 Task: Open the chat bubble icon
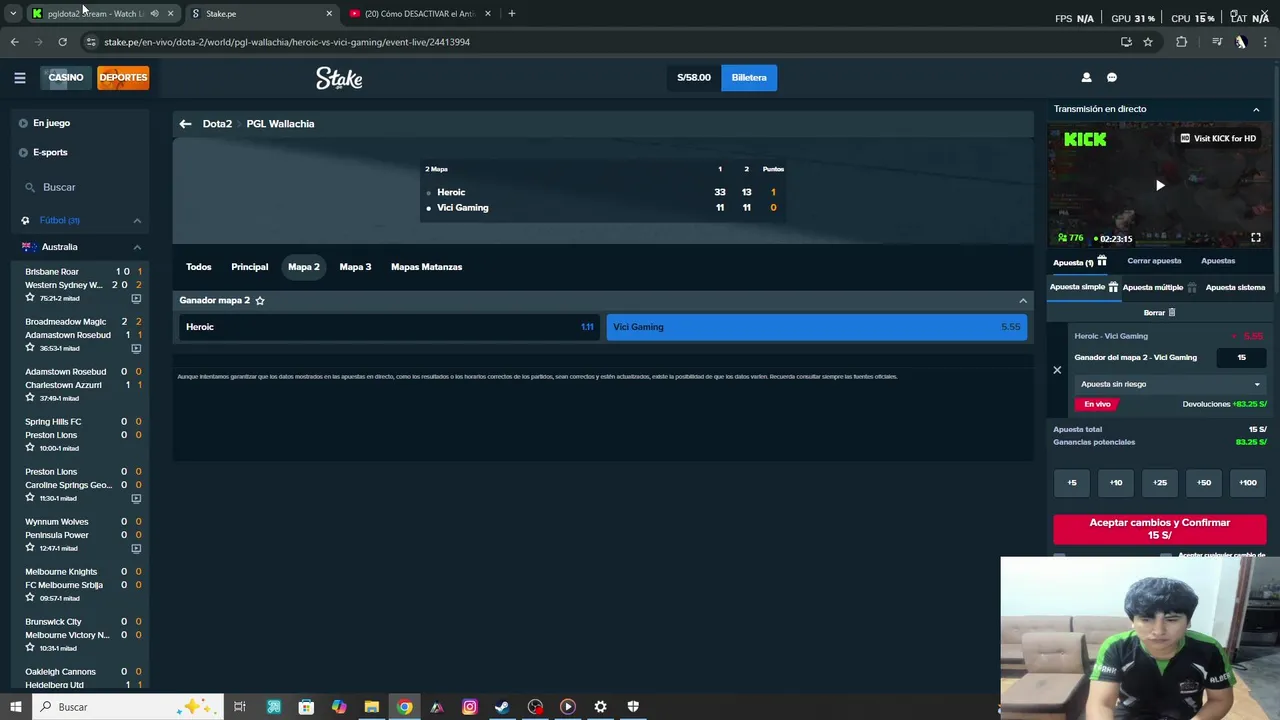point(1112,77)
